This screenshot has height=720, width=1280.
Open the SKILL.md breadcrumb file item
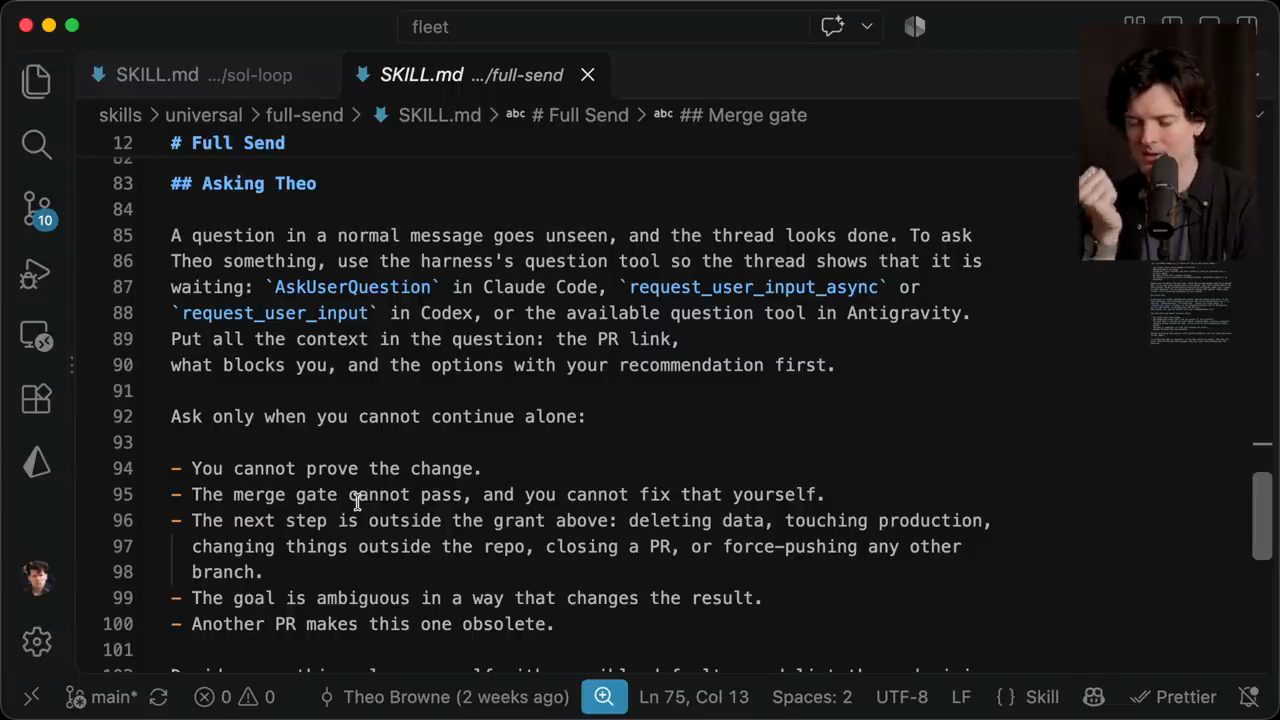428,115
